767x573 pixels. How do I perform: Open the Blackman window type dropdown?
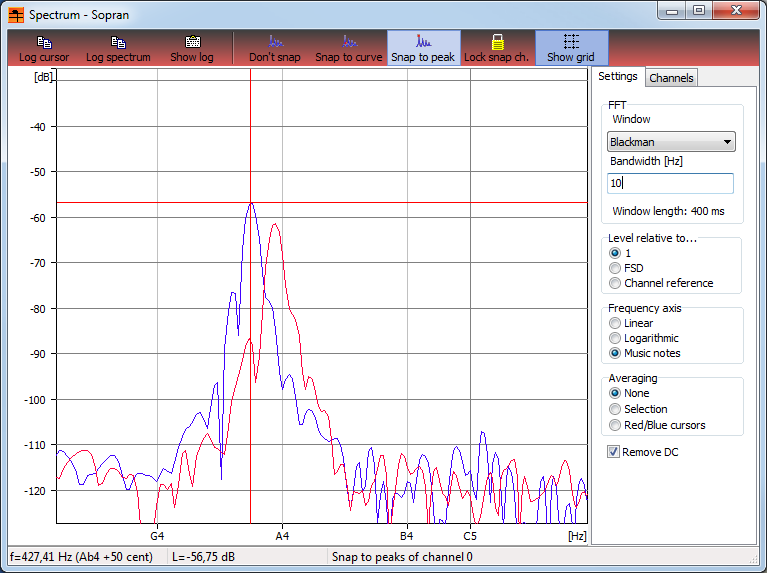(671, 142)
